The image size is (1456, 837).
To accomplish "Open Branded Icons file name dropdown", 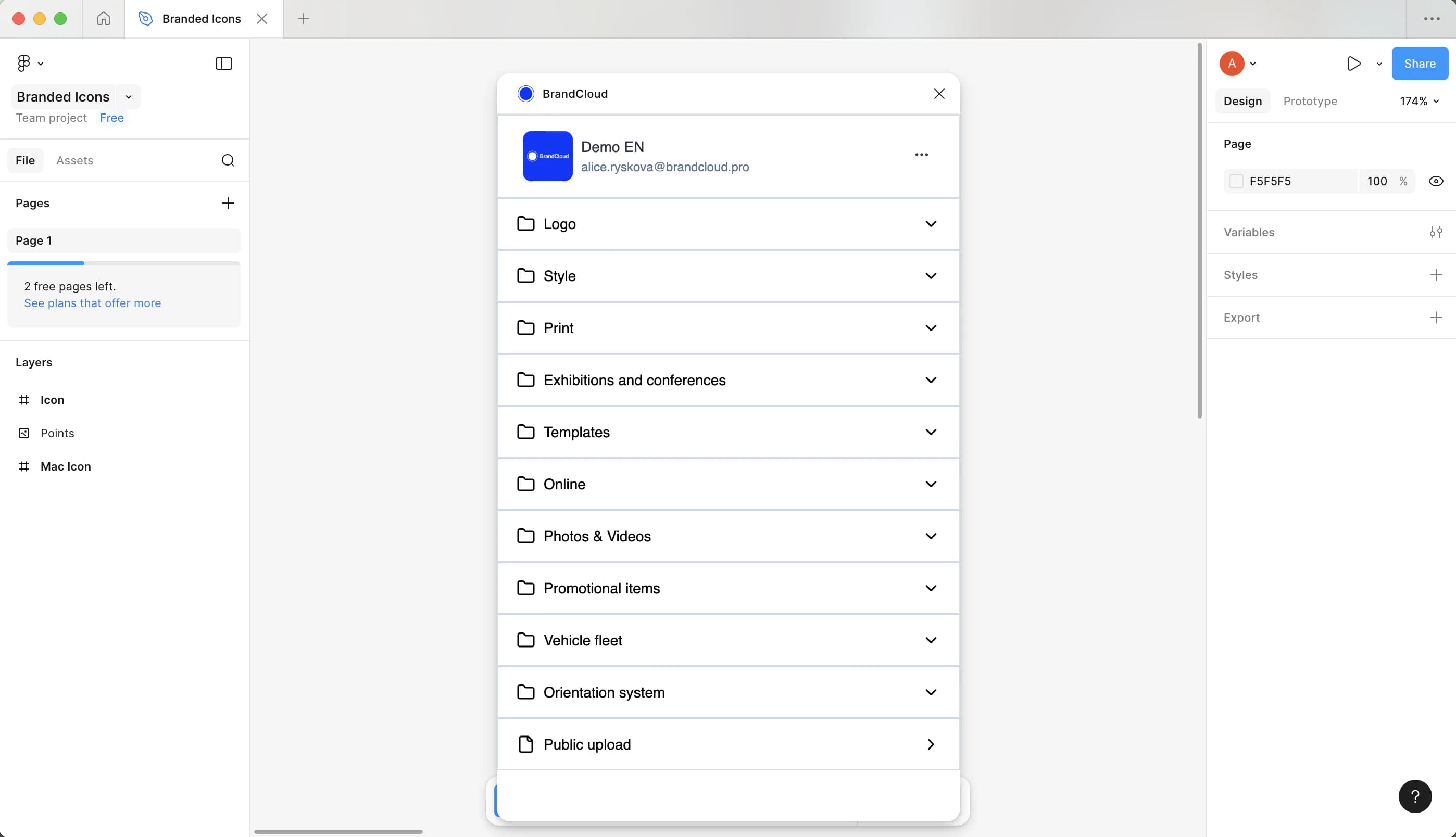I will (x=128, y=97).
